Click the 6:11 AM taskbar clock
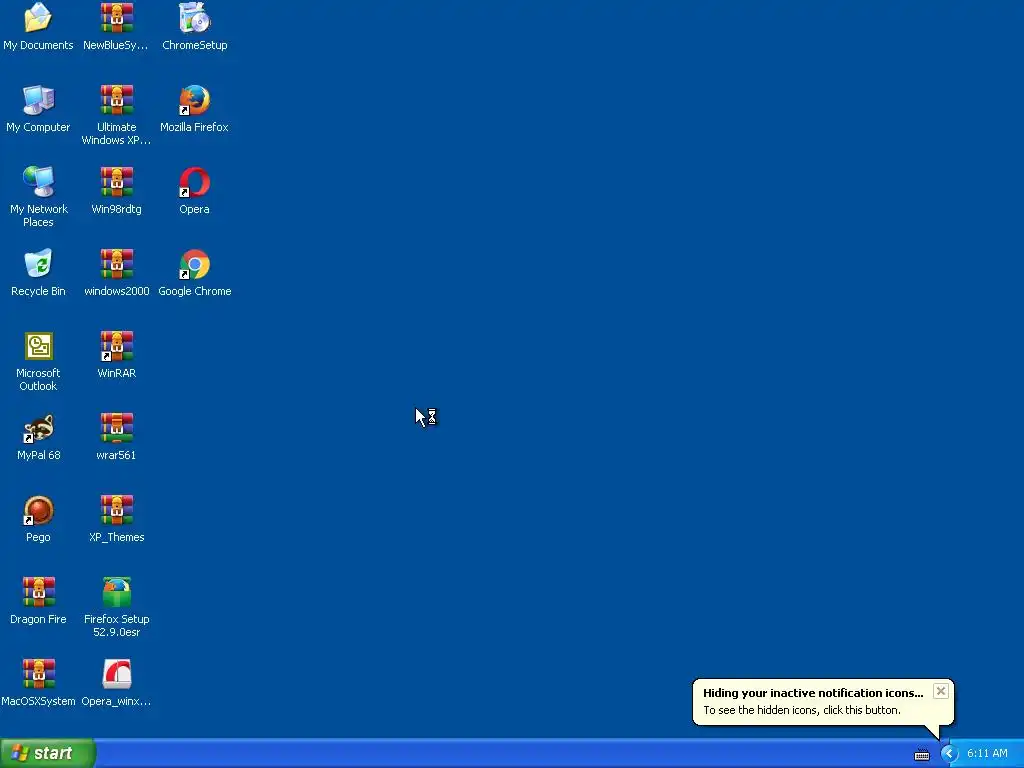 pos(987,754)
